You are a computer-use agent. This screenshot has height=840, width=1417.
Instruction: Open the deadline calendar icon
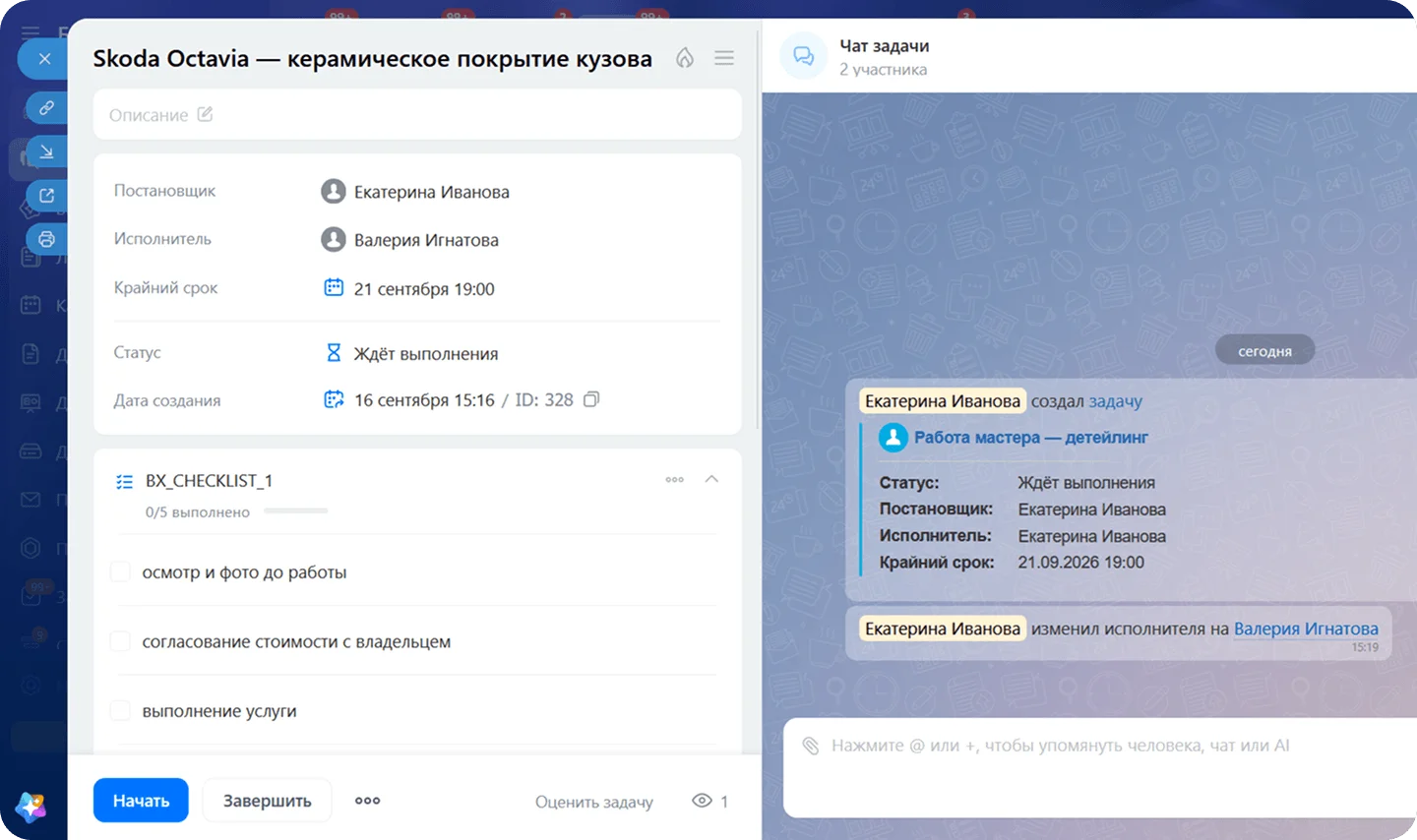[334, 287]
